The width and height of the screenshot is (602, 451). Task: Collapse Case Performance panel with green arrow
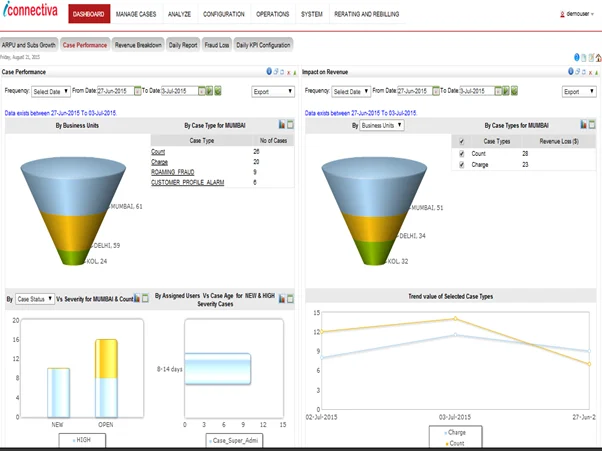[295, 72]
